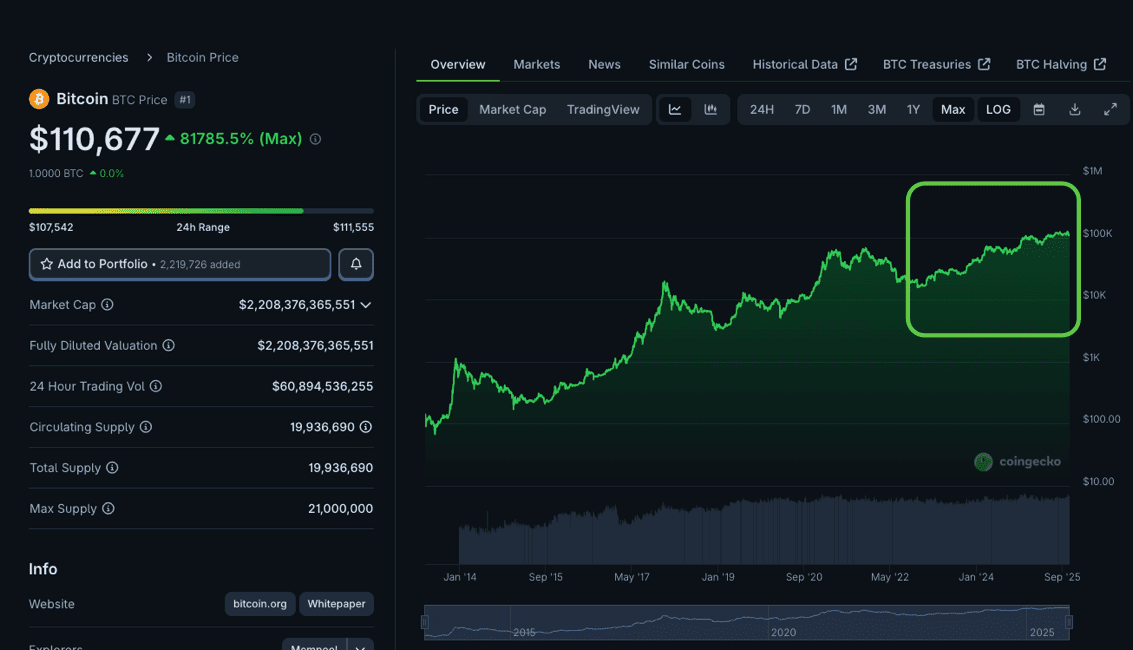Download chart data icon

(x=1075, y=110)
